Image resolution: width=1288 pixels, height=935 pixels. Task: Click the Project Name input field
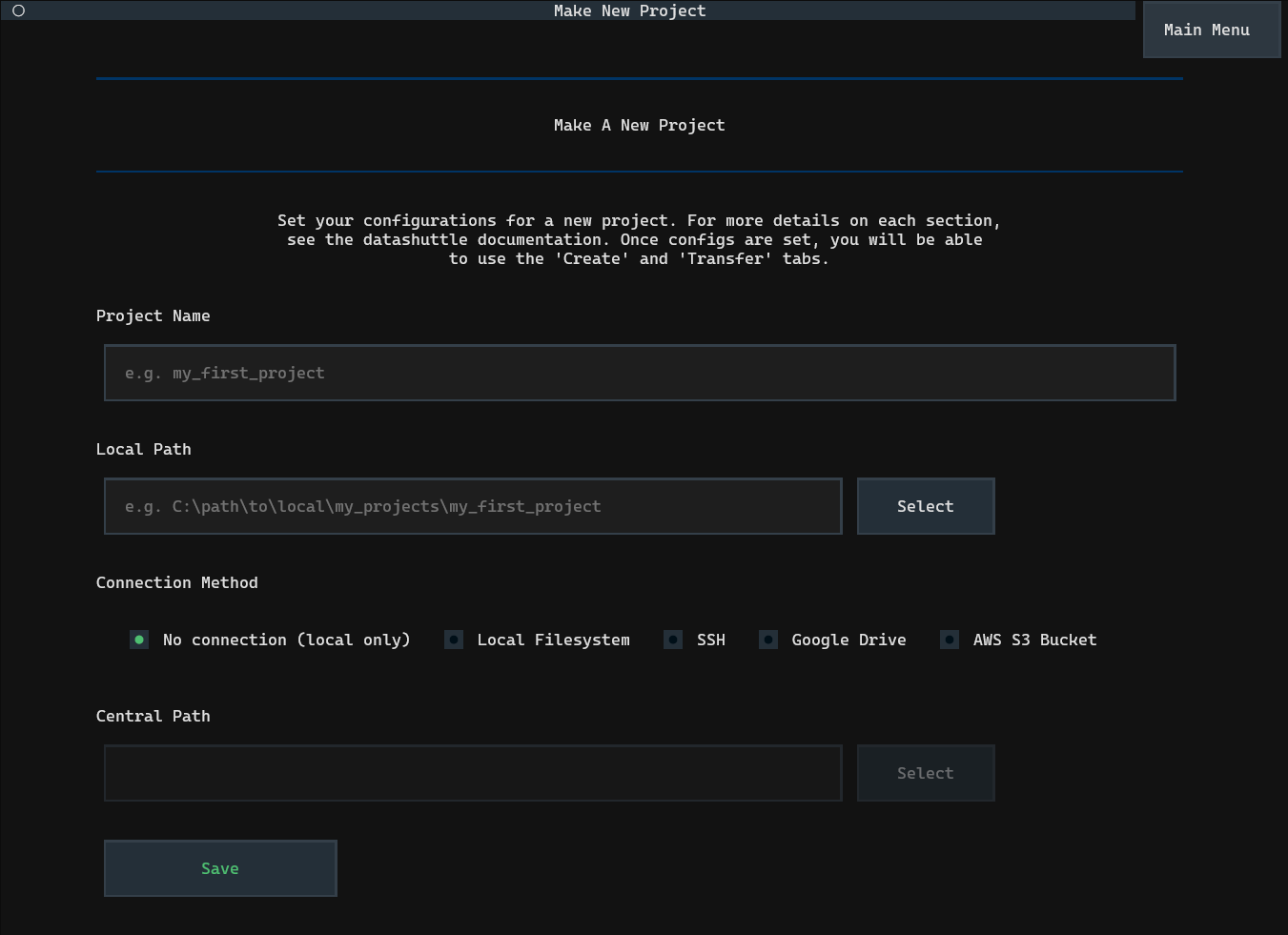(x=639, y=373)
